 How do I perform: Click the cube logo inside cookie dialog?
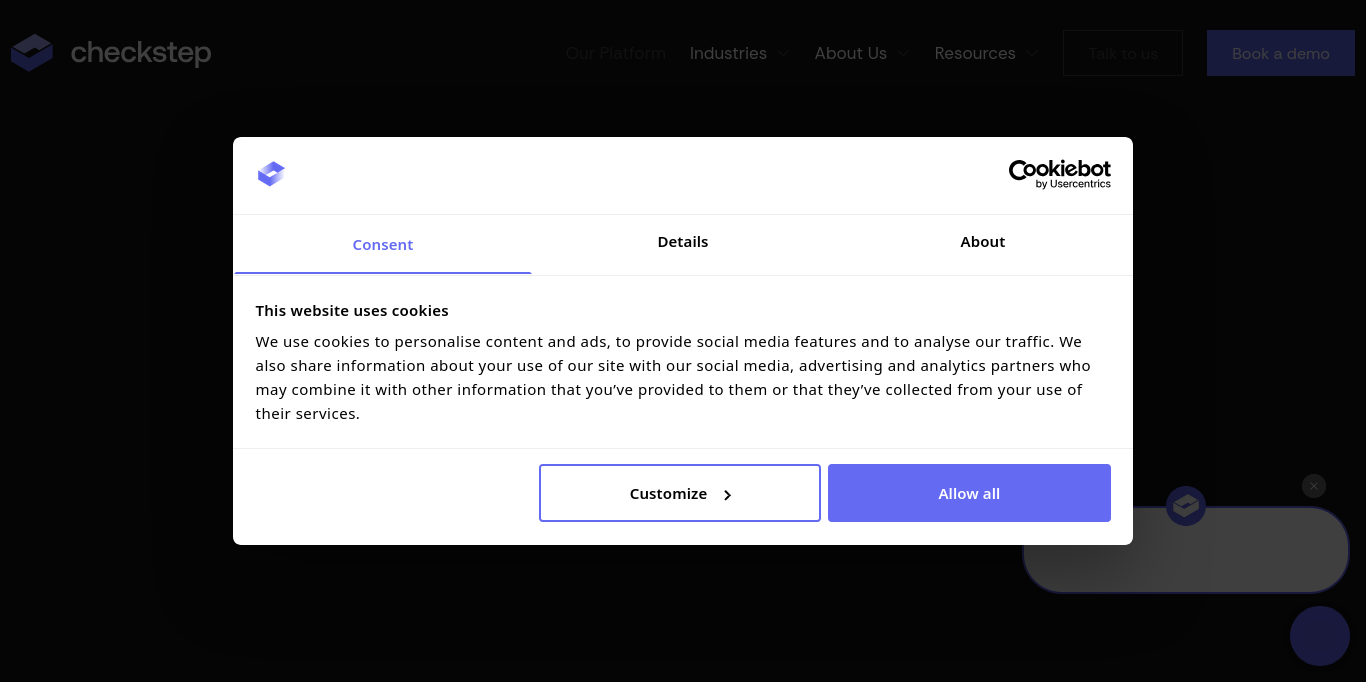[271, 174]
